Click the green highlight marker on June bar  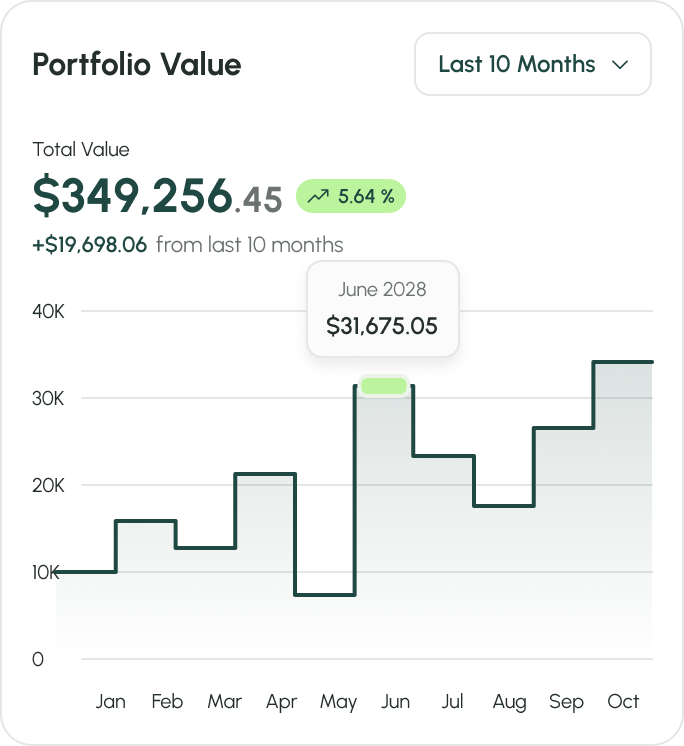[x=384, y=386]
